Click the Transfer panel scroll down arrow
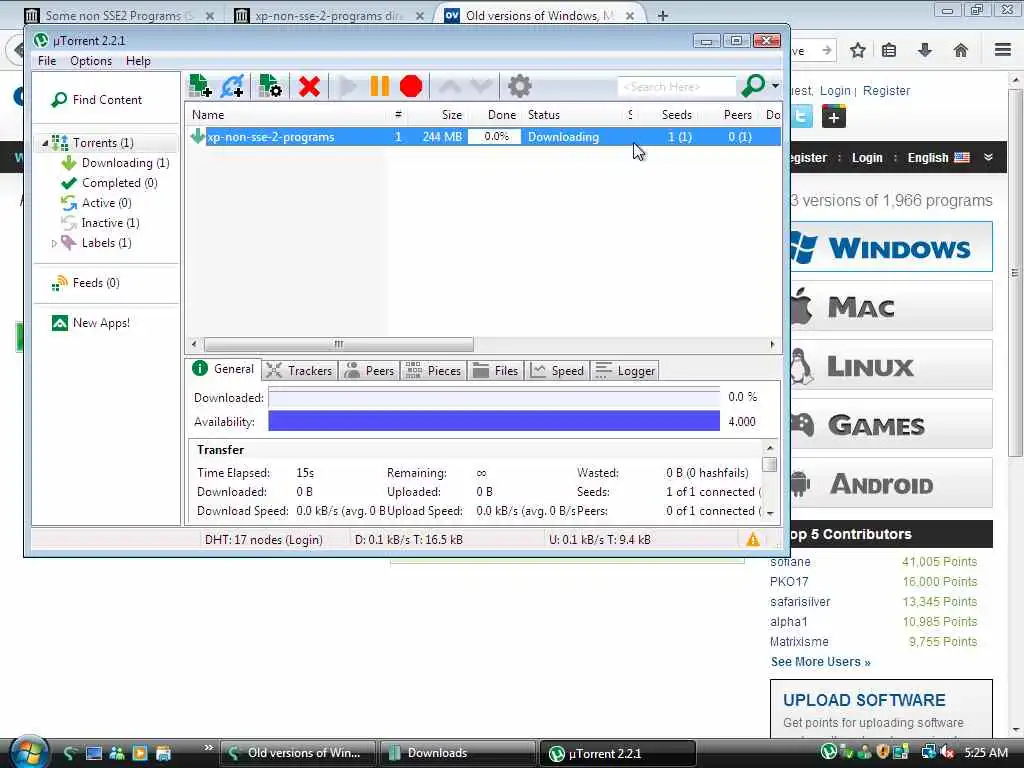The image size is (1024, 768). [770, 513]
